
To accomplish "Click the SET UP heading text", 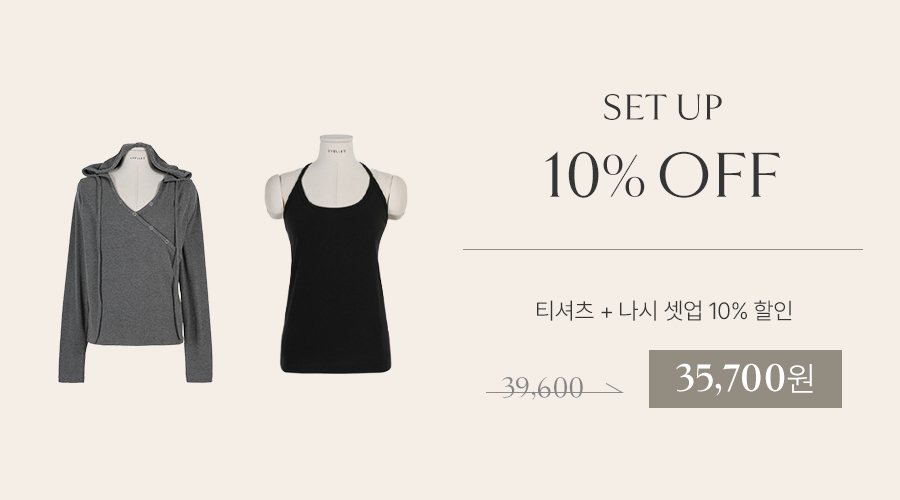I will pyautogui.click(x=662, y=107).
